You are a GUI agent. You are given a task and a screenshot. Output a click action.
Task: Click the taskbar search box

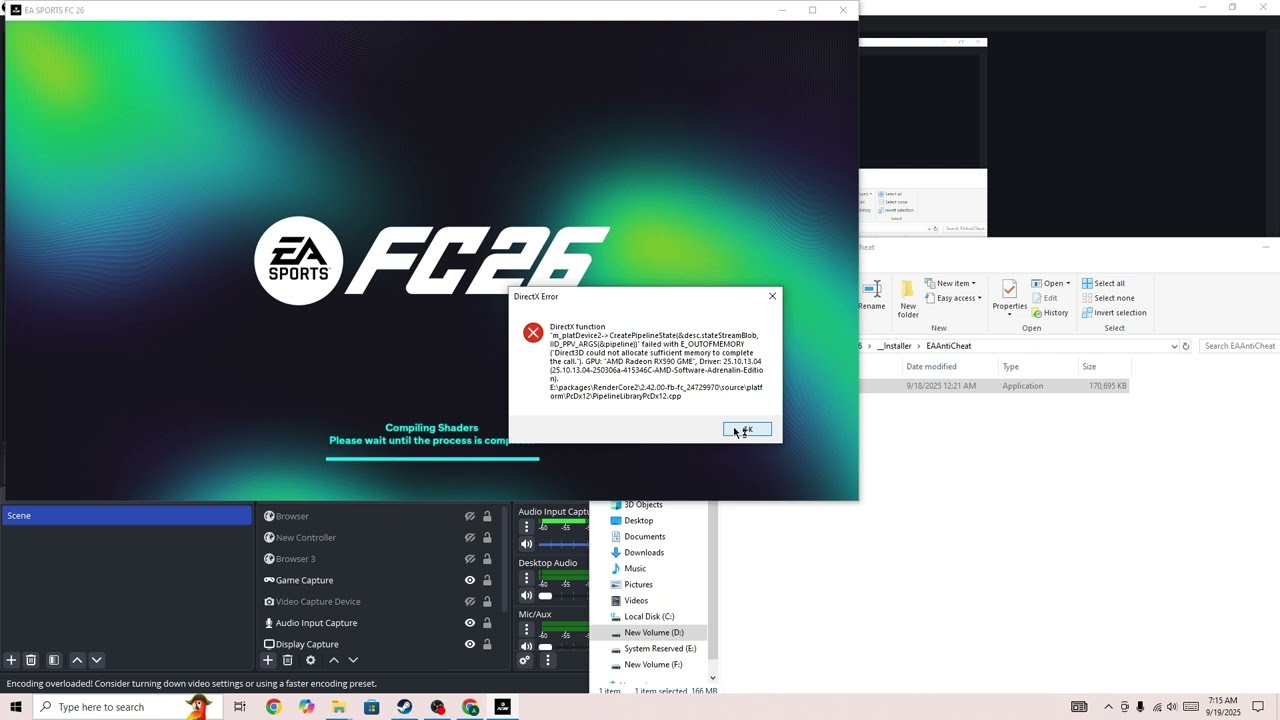(x=127, y=707)
